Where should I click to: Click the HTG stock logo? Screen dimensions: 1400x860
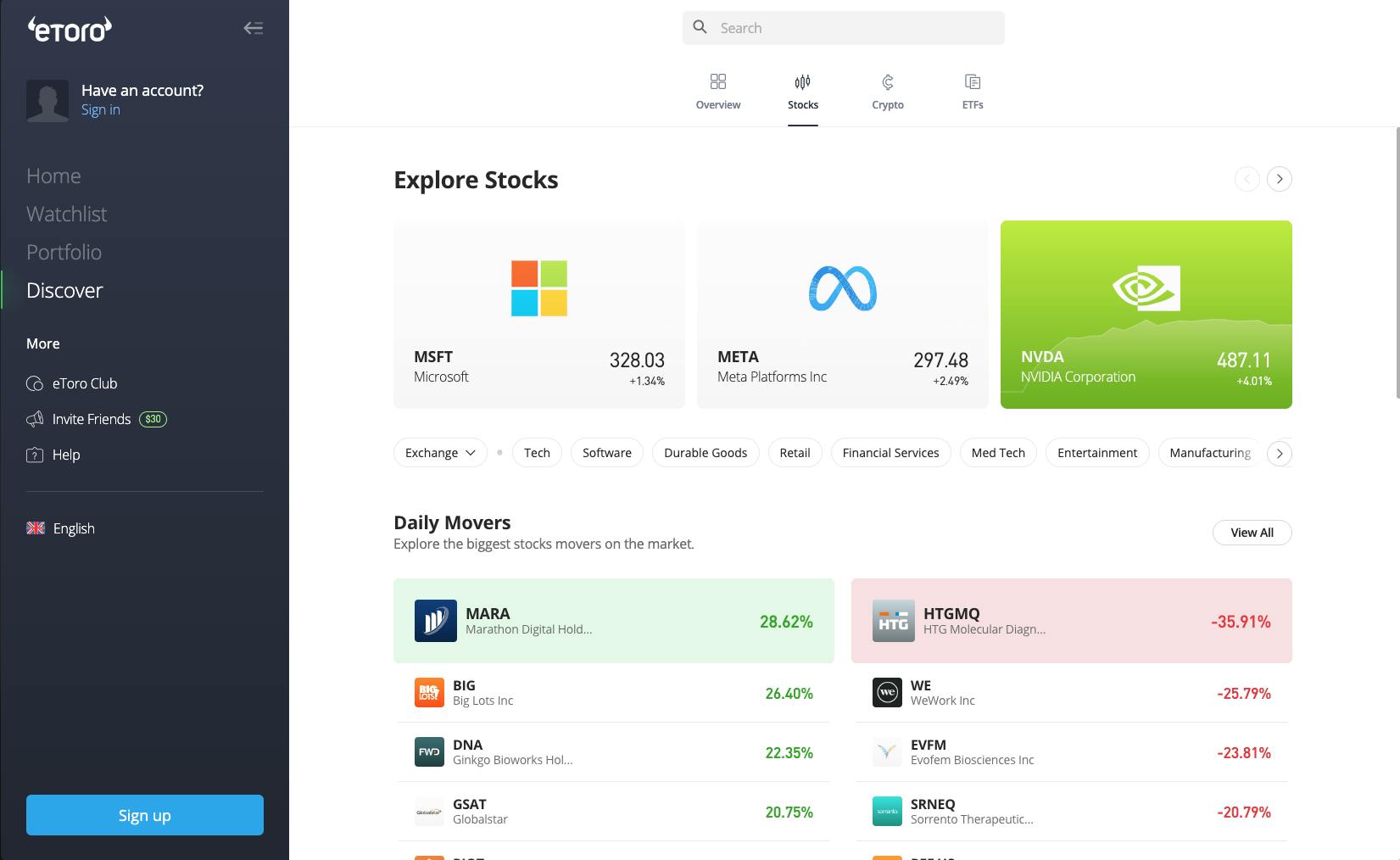coord(894,621)
